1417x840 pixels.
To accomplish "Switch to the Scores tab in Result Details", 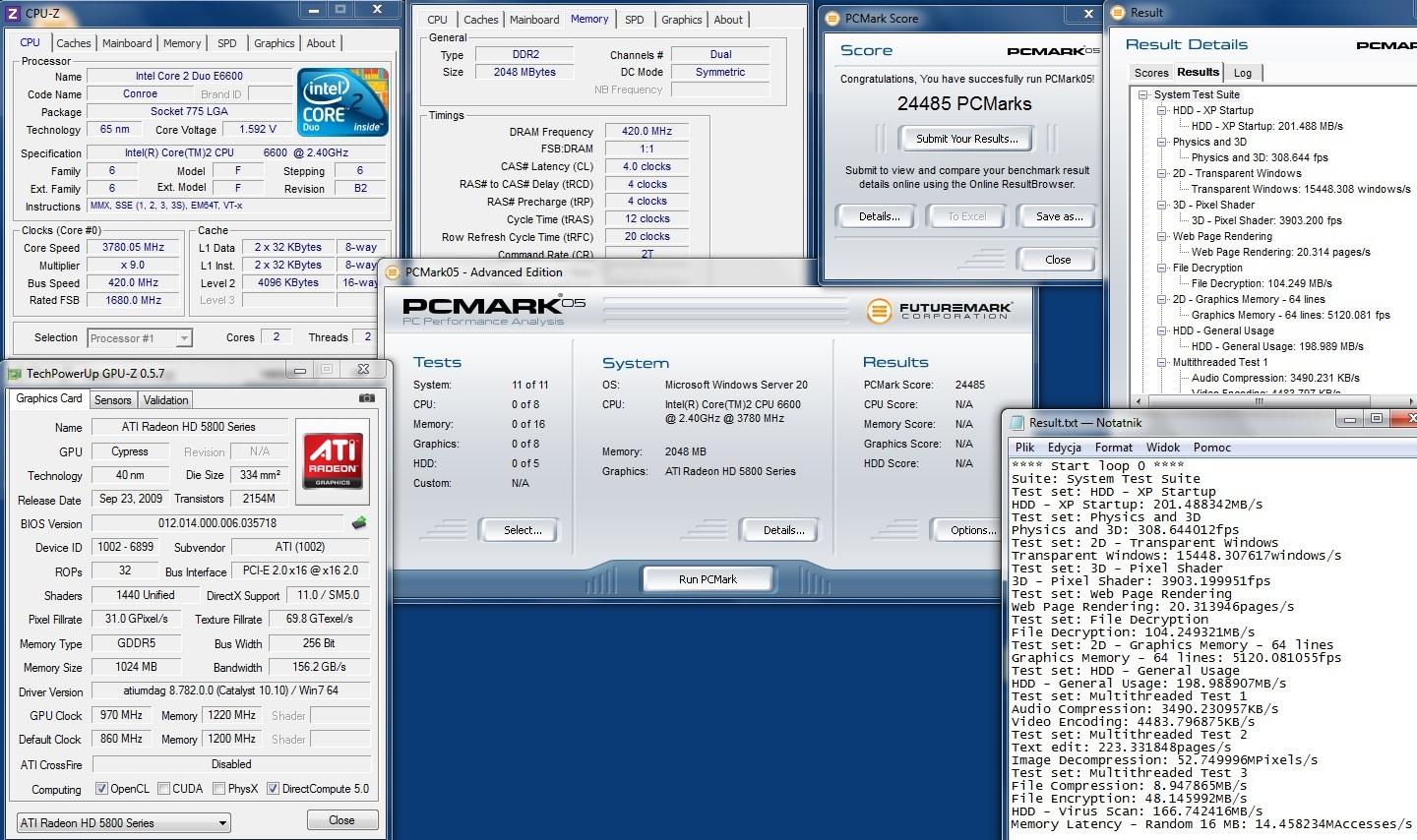I will (x=1151, y=73).
